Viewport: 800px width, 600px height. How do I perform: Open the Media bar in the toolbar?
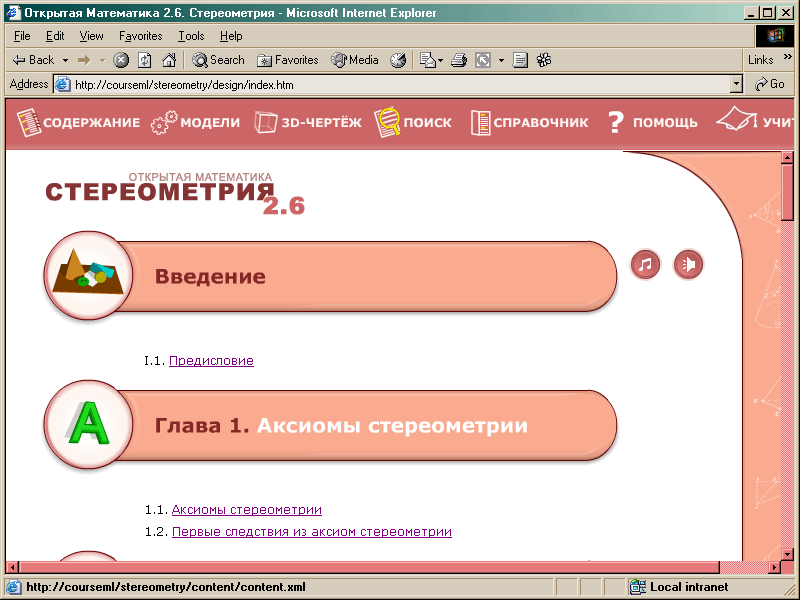click(x=355, y=60)
